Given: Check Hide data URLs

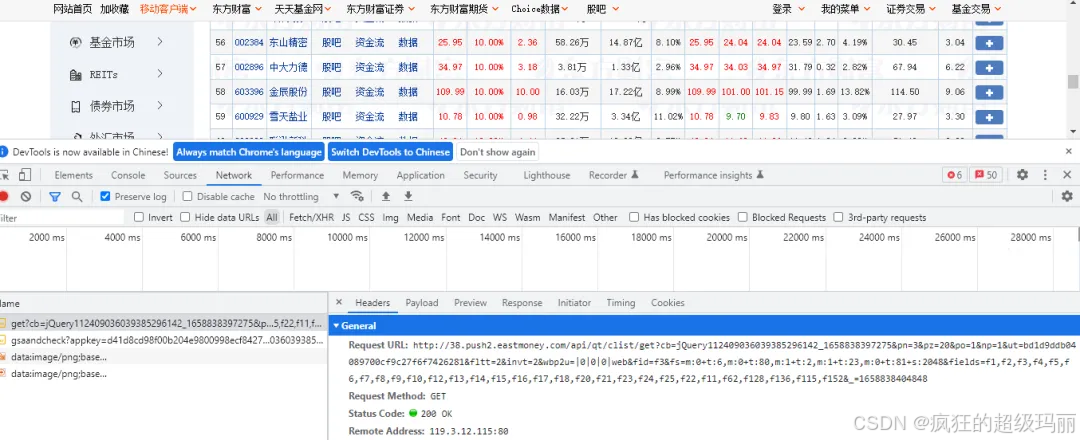Looking at the screenshot, I should click(x=185, y=218).
